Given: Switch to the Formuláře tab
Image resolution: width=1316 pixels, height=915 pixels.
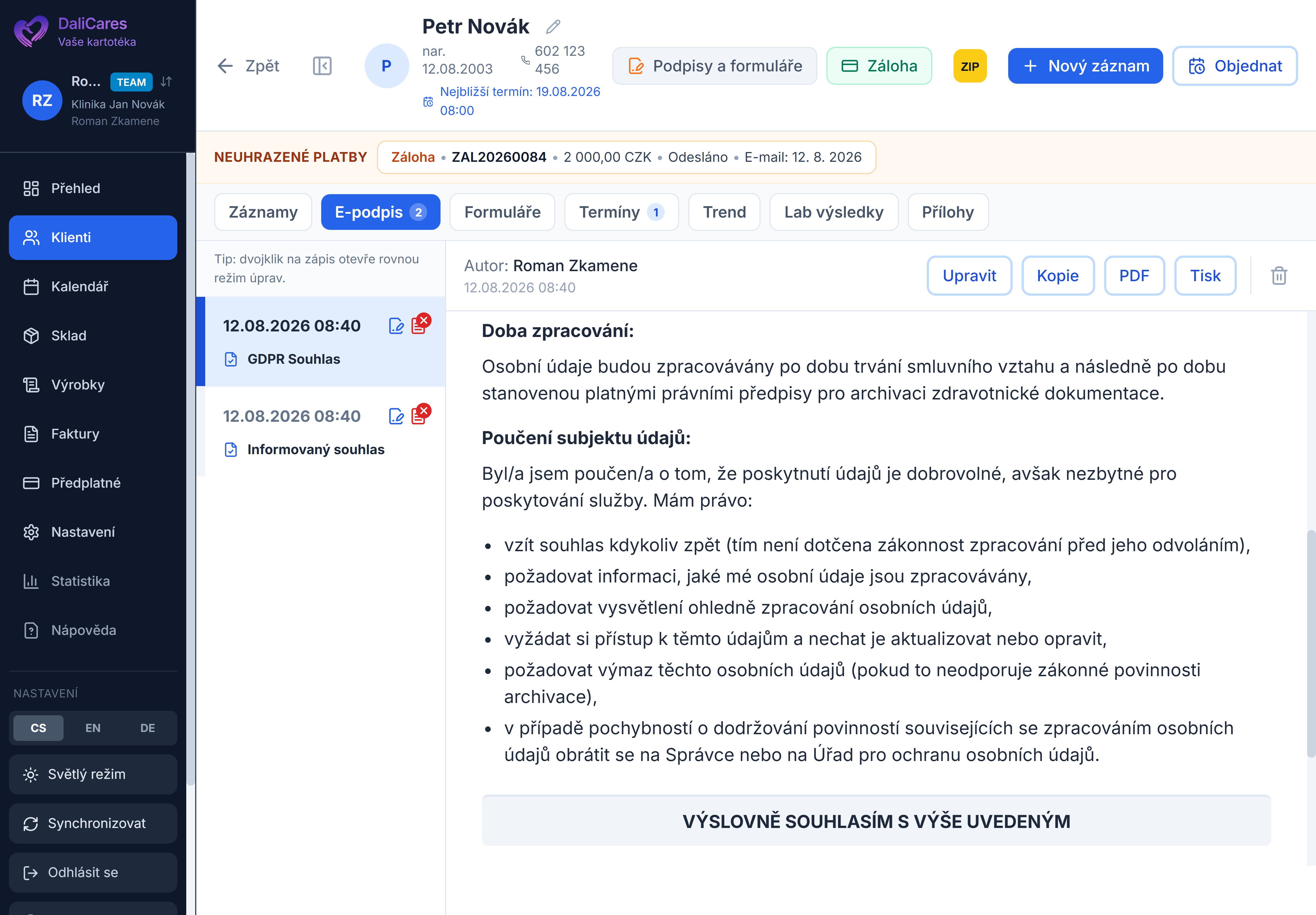Looking at the screenshot, I should [x=502, y=212].
